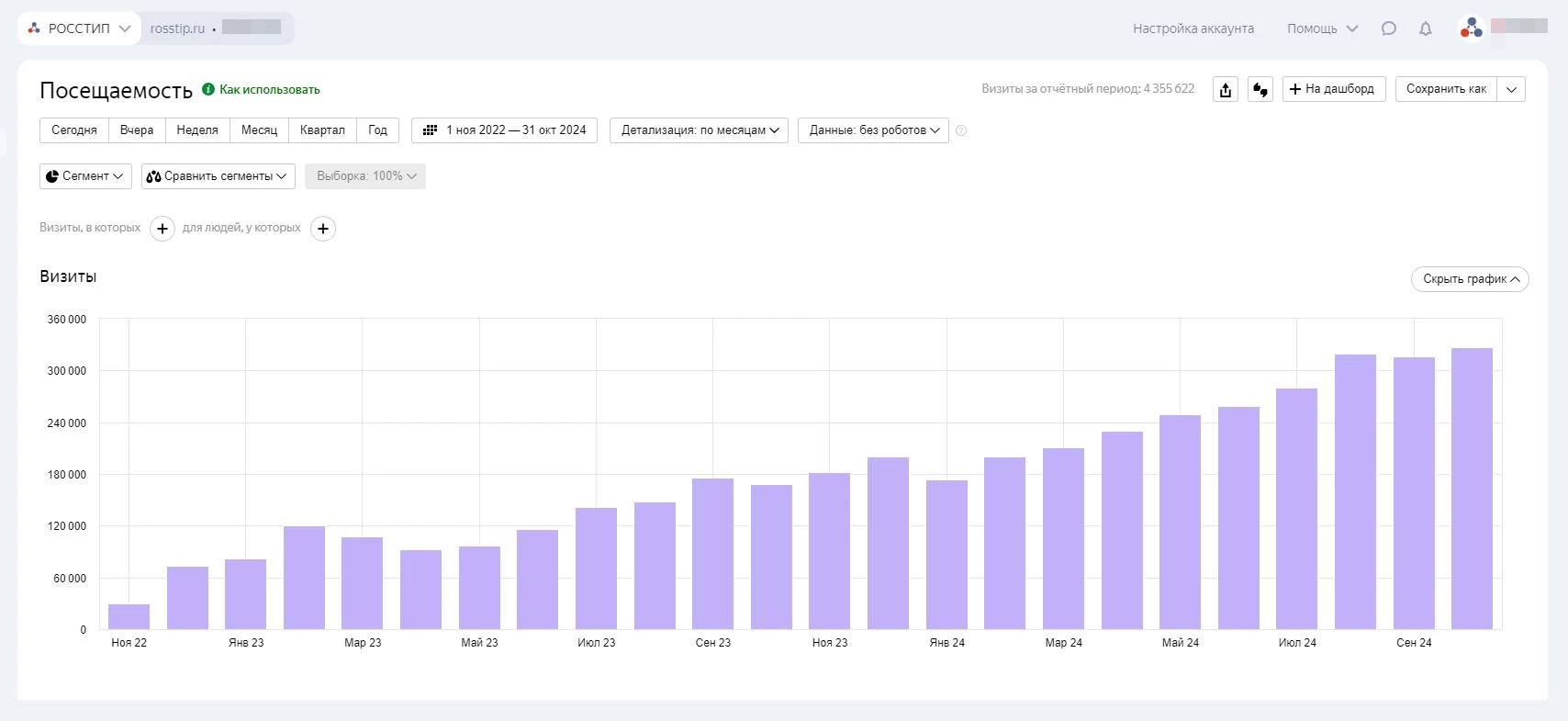Click the Сен 23 bar in chart
This screenshot has width=1568, height=721.
(x=712, y=554)
